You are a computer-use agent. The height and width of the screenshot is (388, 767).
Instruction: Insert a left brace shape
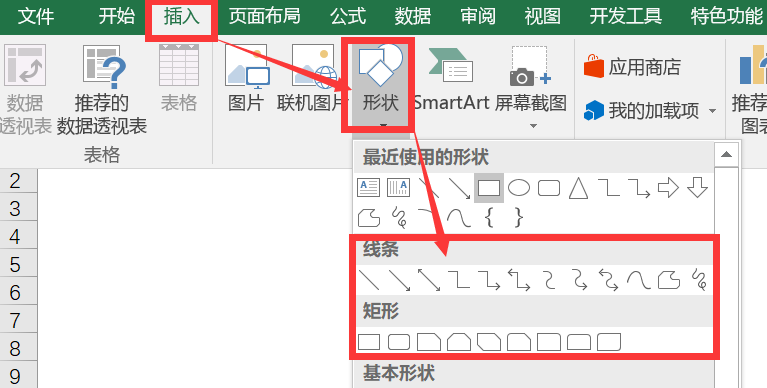coord(488,218)
